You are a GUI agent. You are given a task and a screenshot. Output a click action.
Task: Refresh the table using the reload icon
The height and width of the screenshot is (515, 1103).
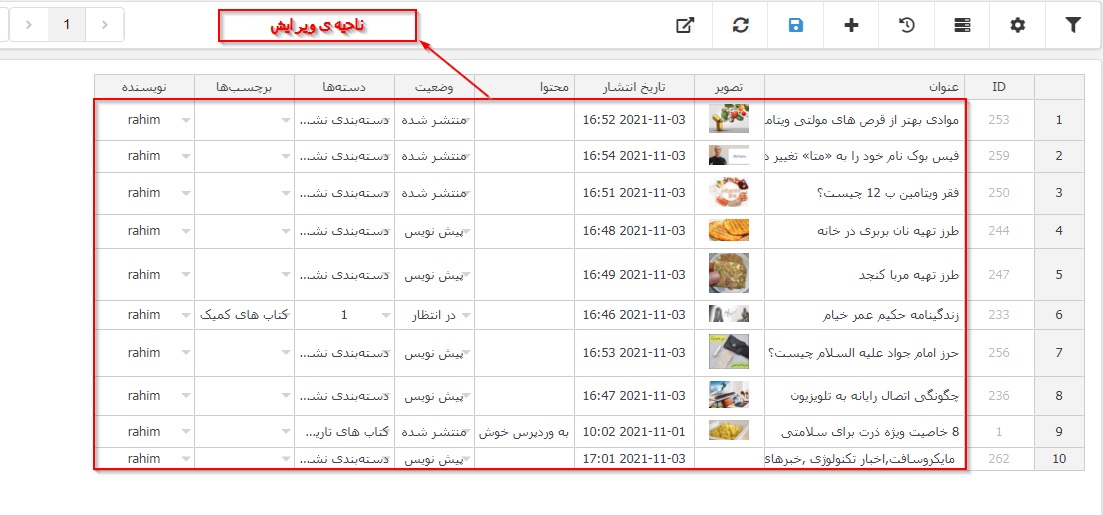tap(740, 25)
